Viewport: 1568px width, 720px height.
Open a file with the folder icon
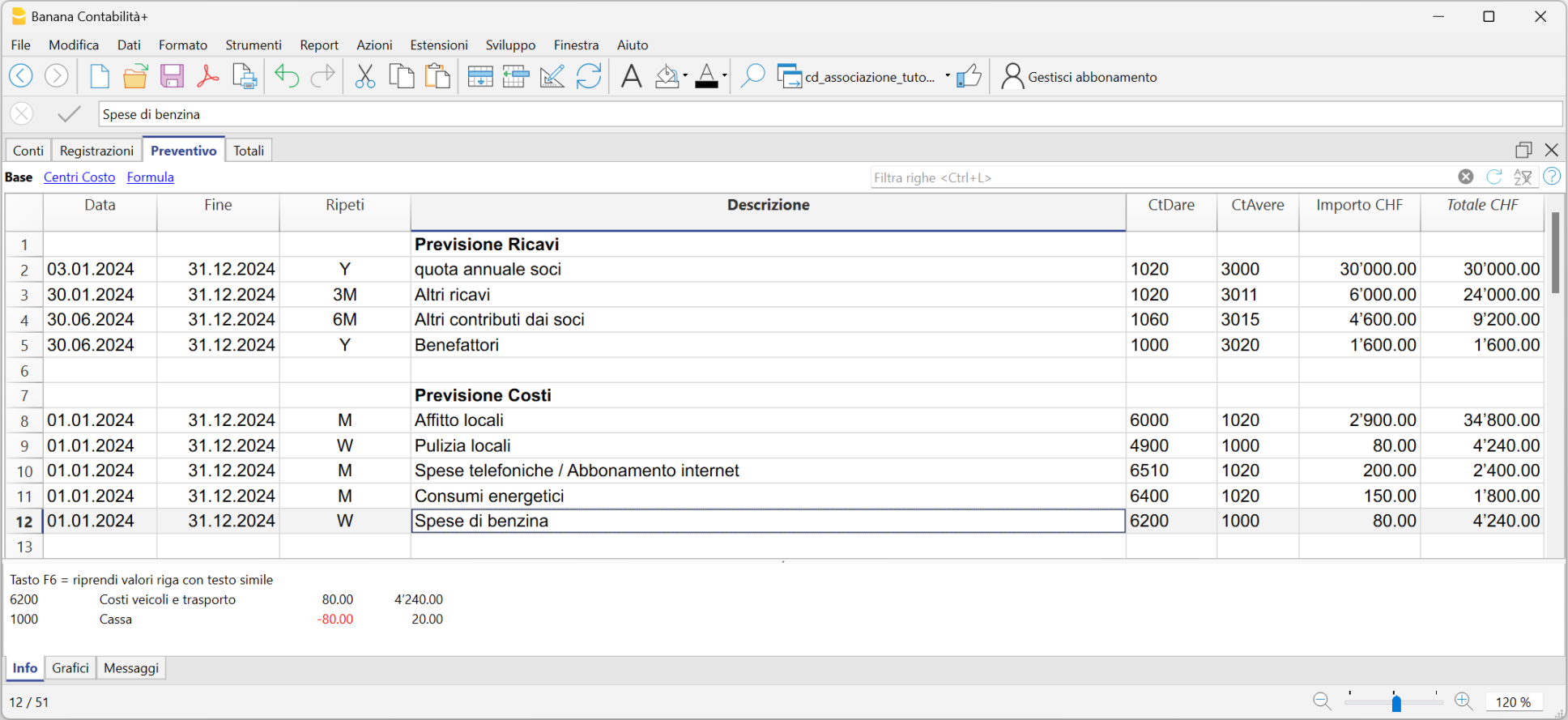pos(135,76)
